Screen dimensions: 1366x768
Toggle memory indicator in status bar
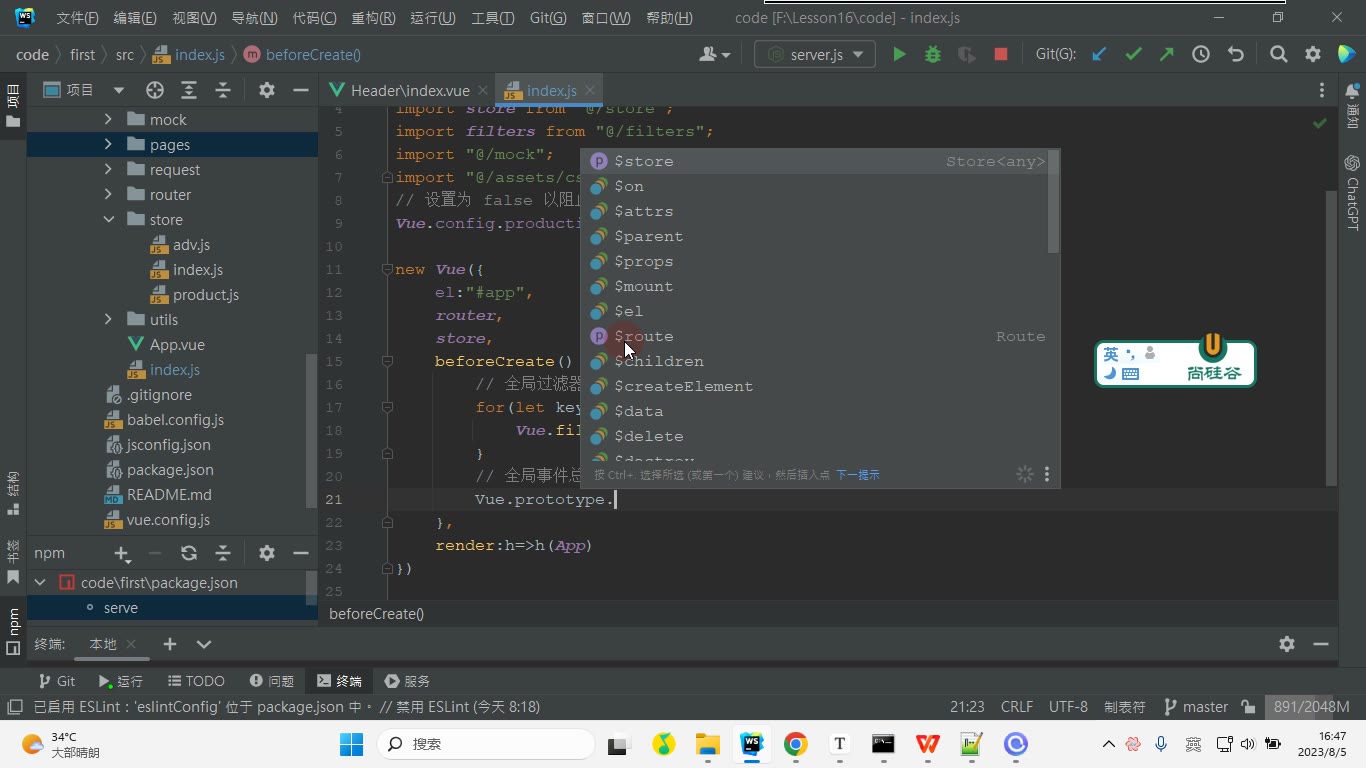point(1312,707)
